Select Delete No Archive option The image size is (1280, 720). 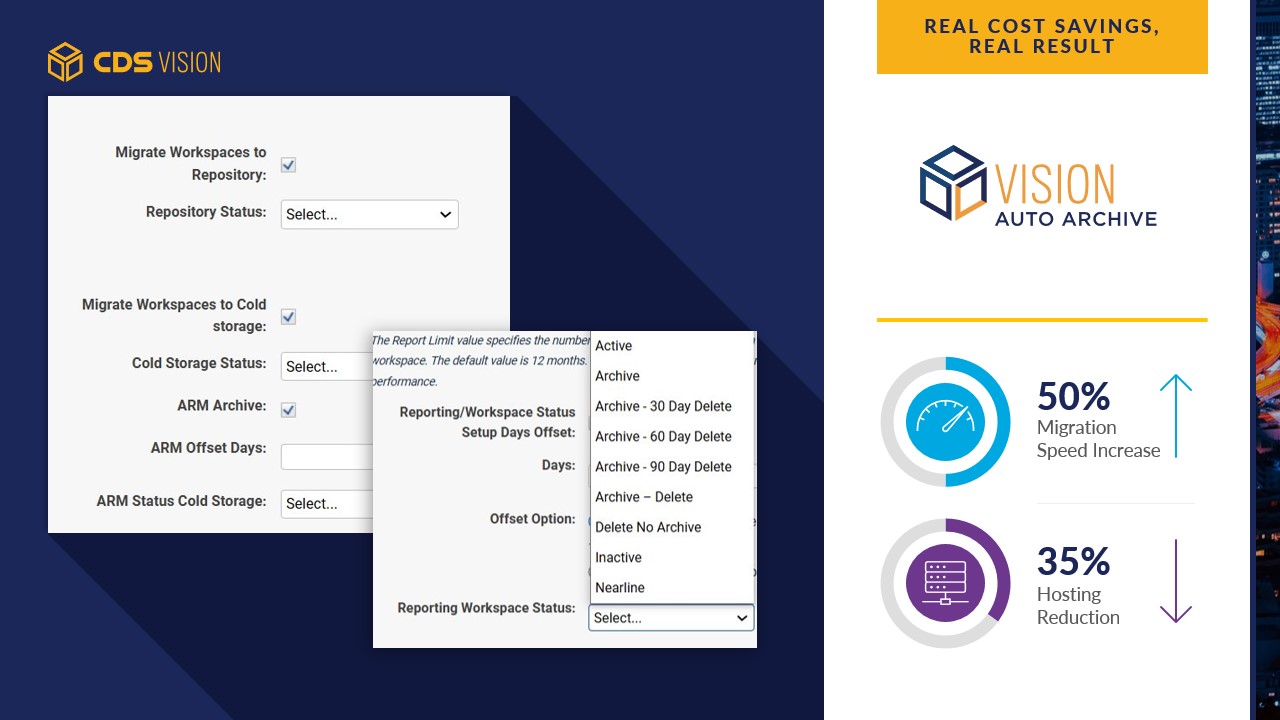tap(671, 527)
